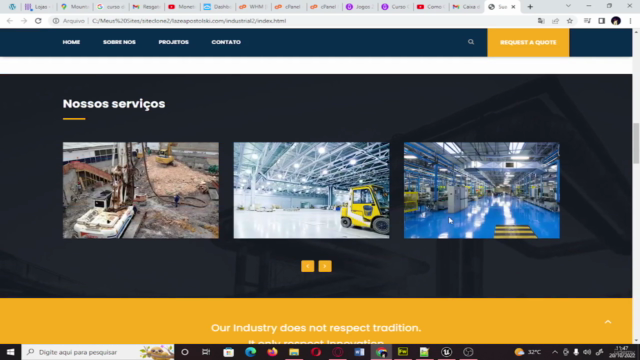Open Unreal Engine from the taskbar
This screenshot has width=640, height=360.
click(447, 352)
